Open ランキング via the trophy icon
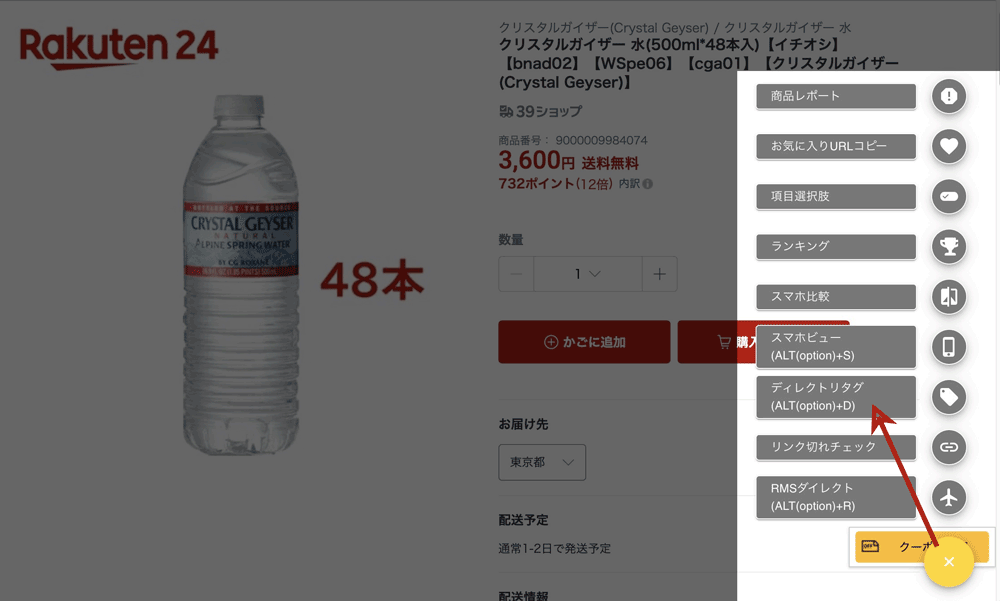 tap(948, 246)
